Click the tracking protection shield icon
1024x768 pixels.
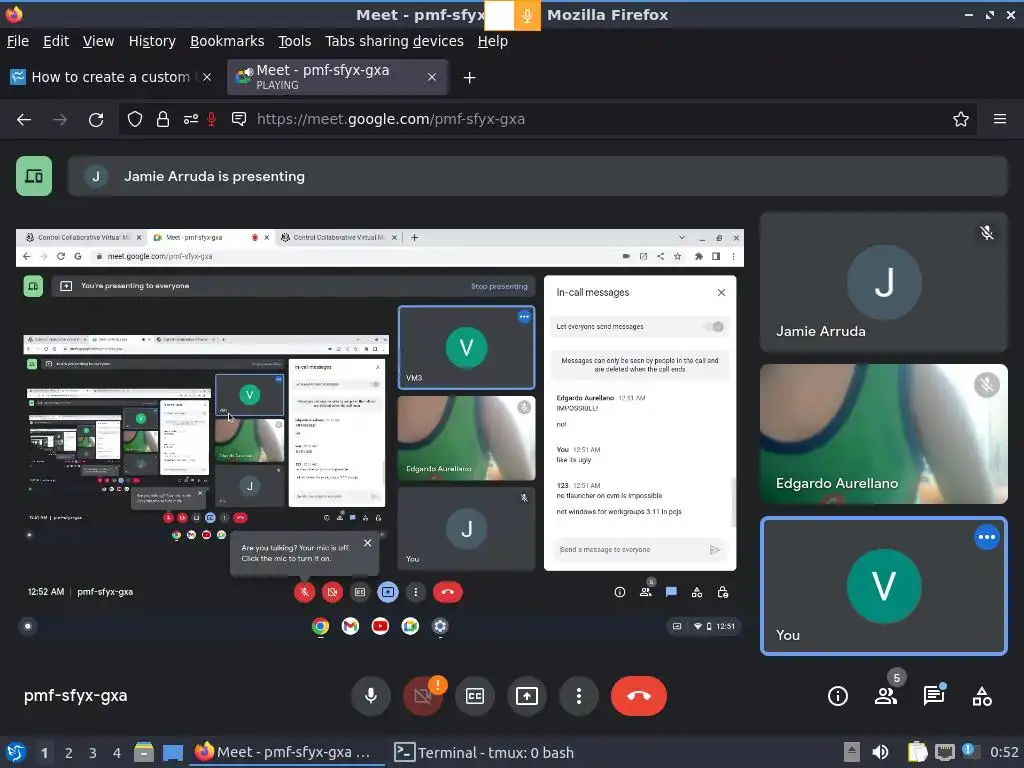pyautogui.click(x=135, y=120)
